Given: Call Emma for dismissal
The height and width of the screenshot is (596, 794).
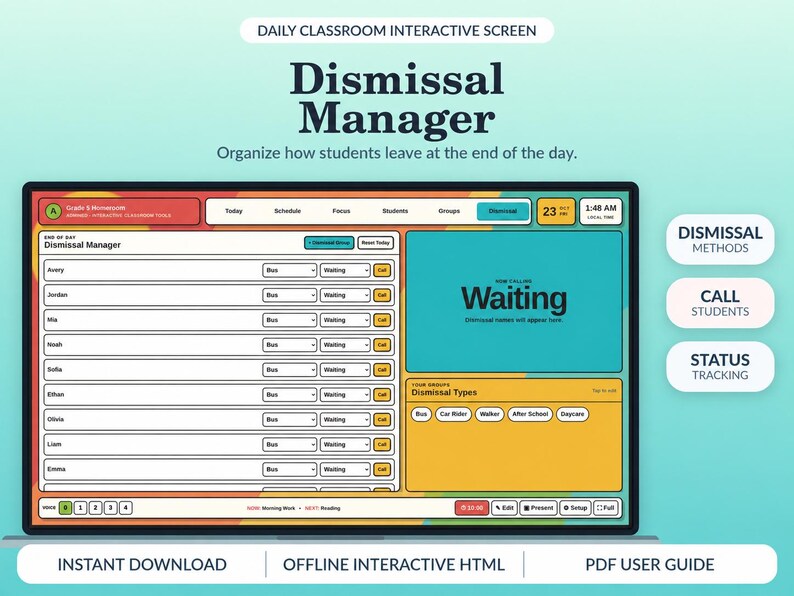Looking at the screenshot, I should pos(382,469).
